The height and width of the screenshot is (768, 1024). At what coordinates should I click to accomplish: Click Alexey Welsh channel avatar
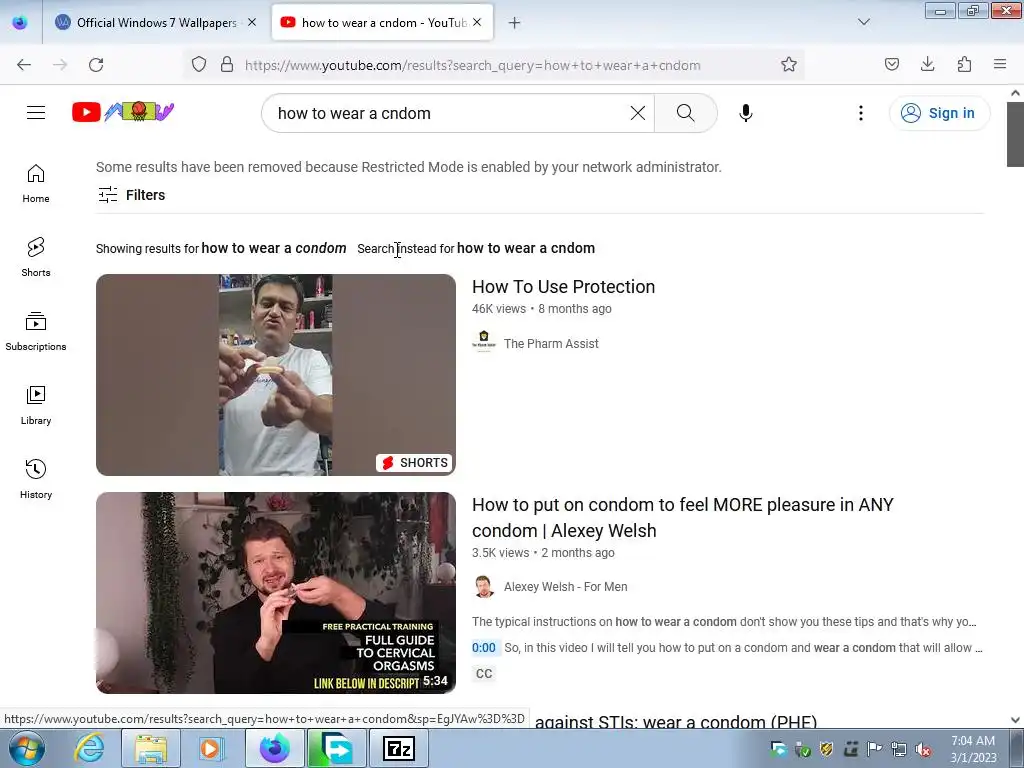[484, 586]
